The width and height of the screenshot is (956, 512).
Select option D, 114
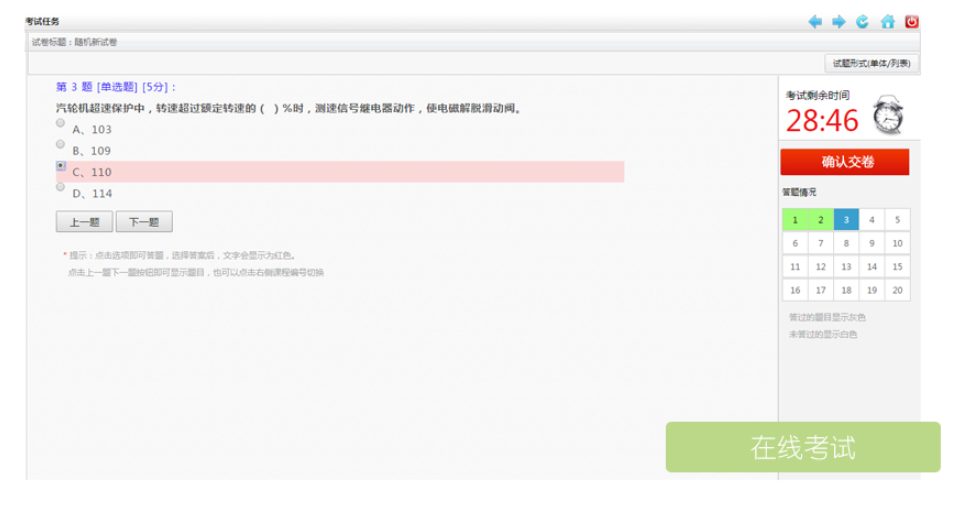pos(61,188)
